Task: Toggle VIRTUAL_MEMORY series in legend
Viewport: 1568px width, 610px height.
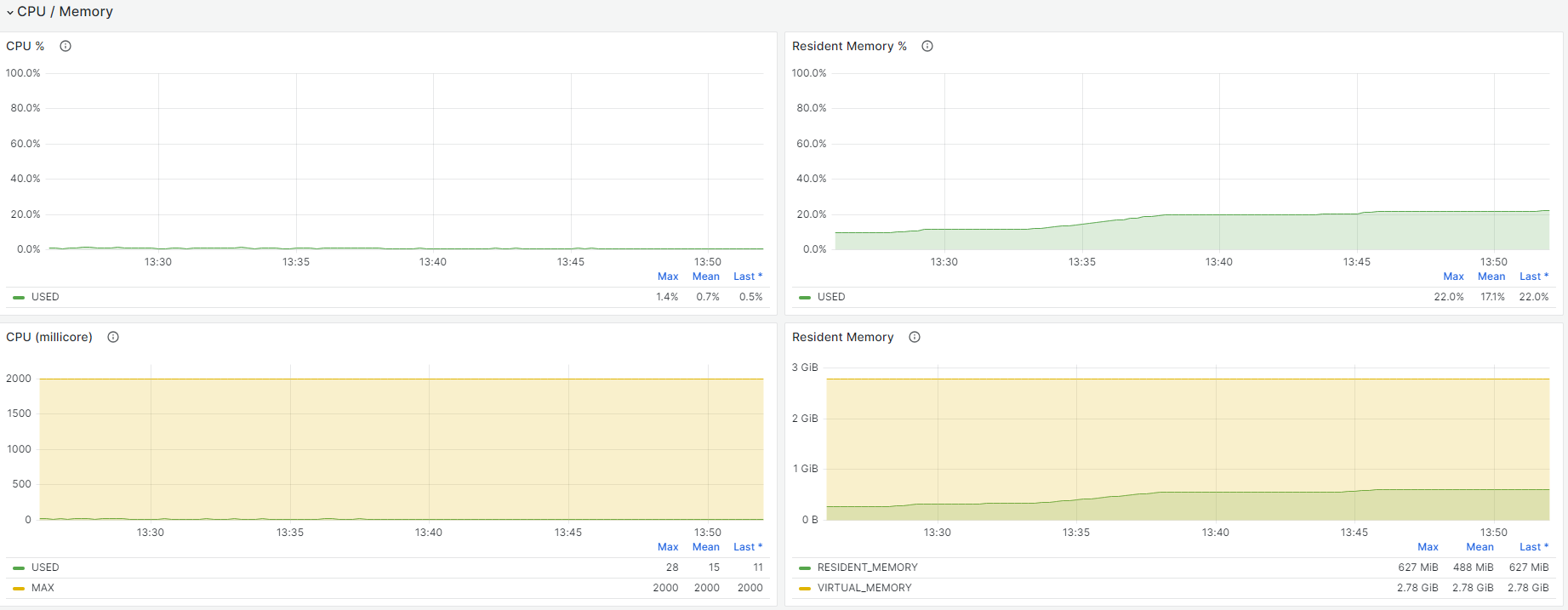Action: [x=864, y=588]
